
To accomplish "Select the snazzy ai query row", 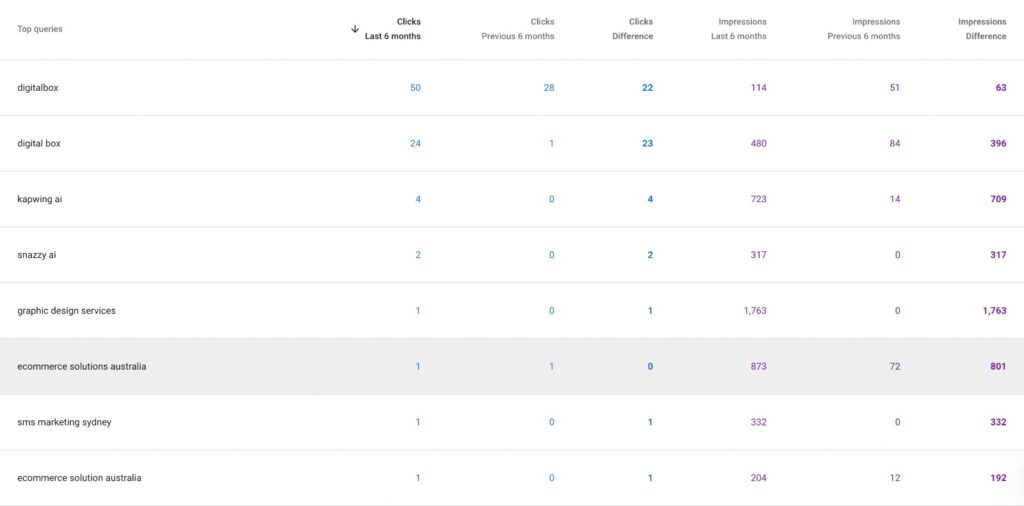I will [37, 255].
